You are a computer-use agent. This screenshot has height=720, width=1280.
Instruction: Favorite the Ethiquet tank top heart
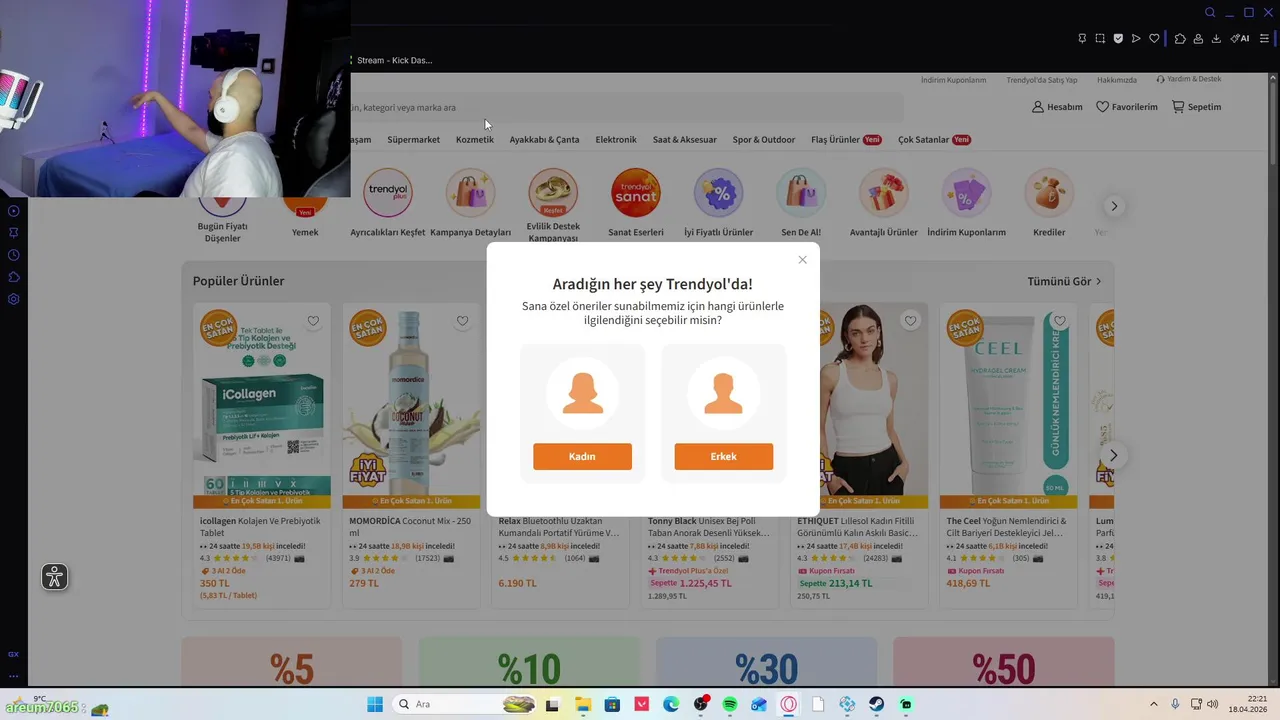910,321
